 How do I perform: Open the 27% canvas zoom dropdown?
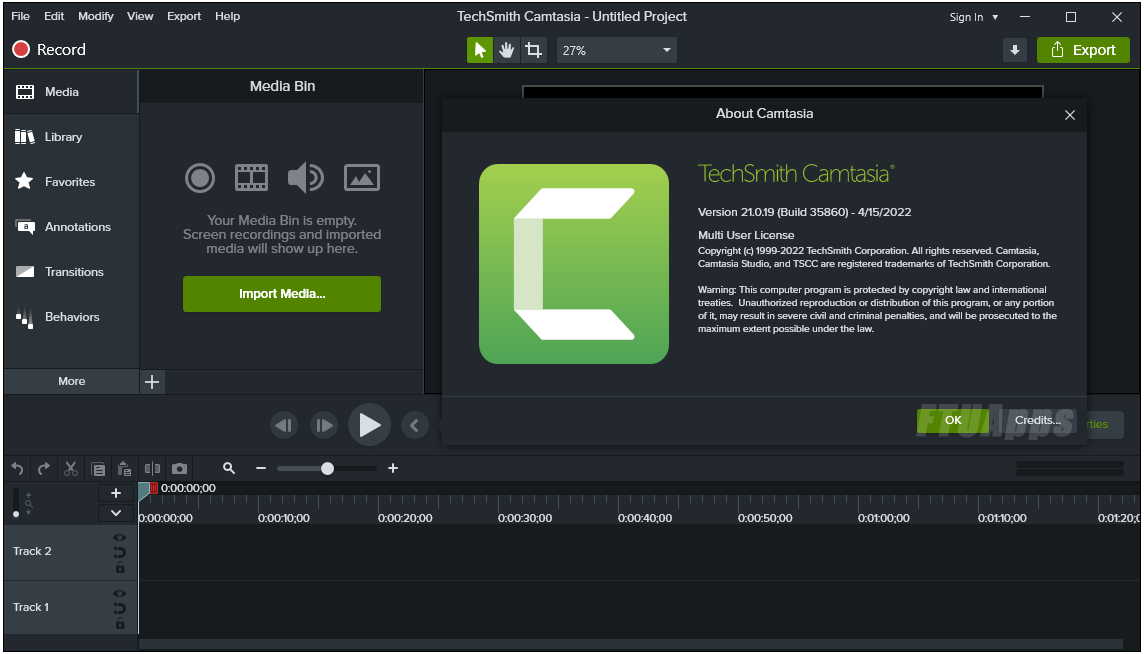pyautogui.click(x=617, y=50)
